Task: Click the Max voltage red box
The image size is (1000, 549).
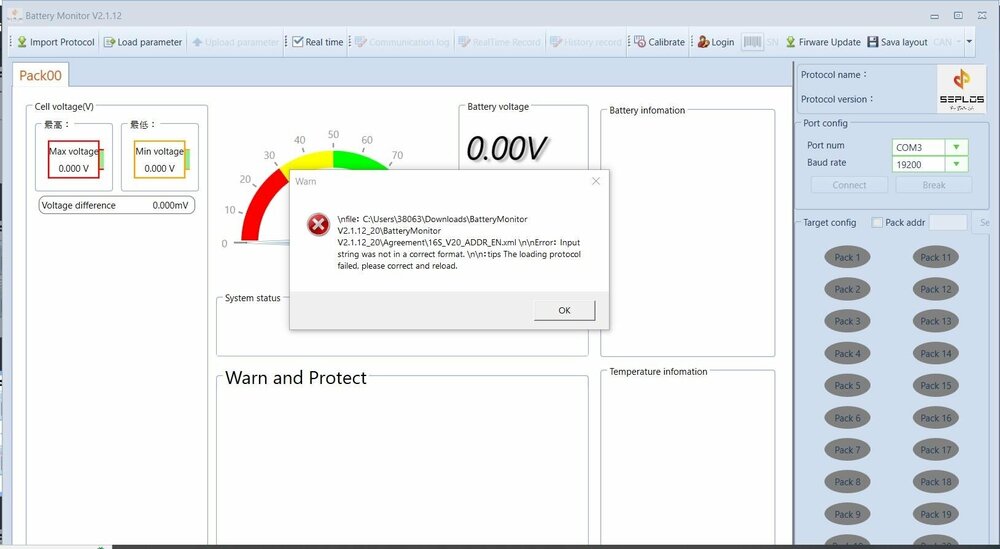Action: tap(74, 159)
